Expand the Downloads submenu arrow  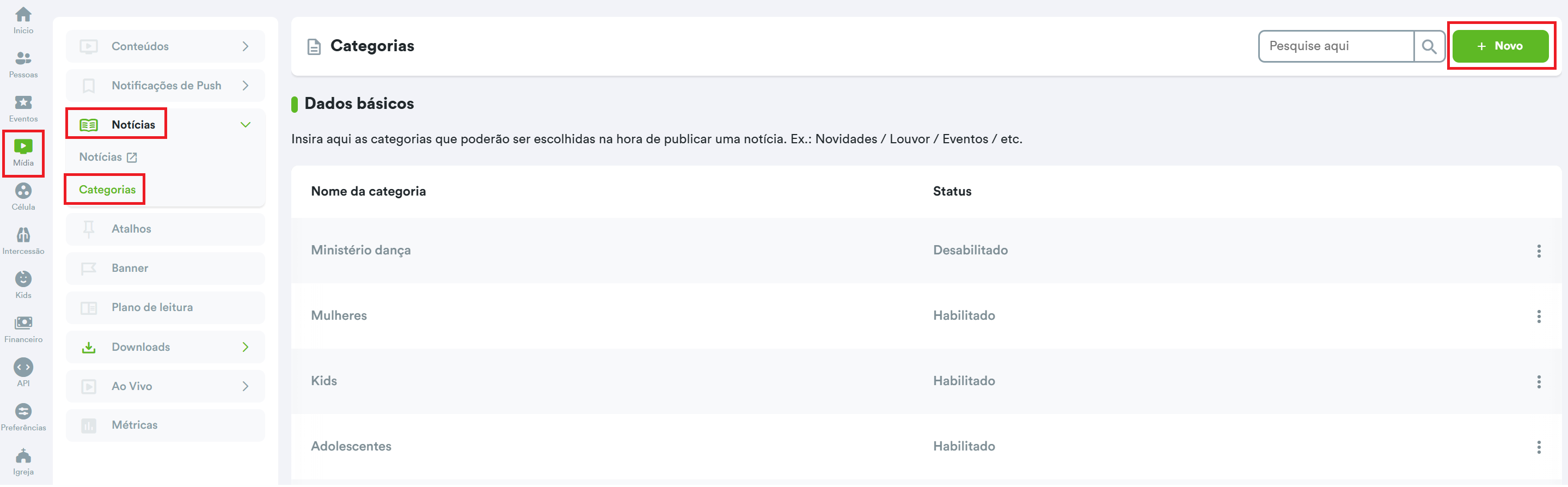pyautogui.click(x=246, y=347)
